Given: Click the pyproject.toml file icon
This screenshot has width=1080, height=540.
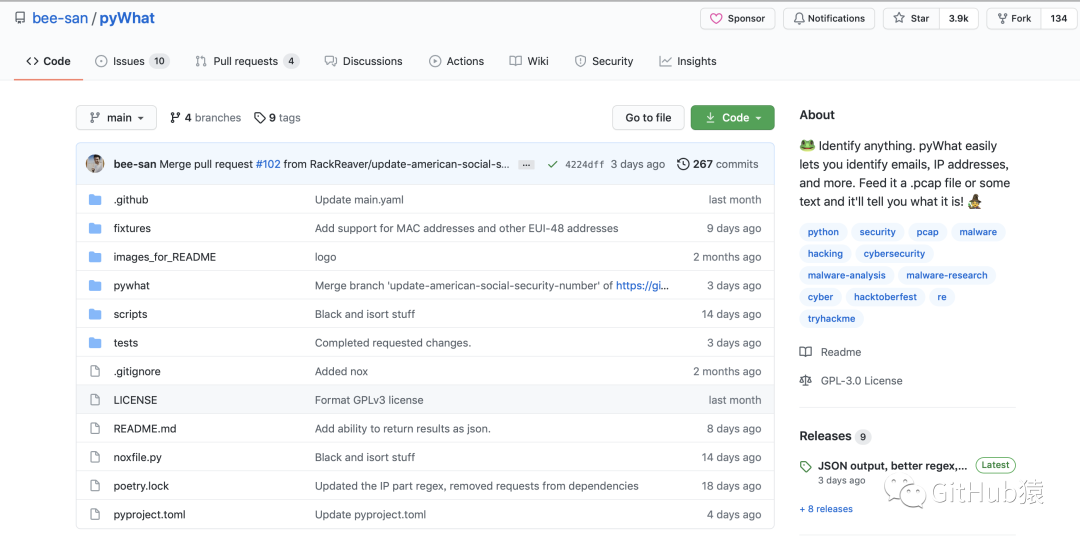Looking at the screenshot, I should pos(95,515).
